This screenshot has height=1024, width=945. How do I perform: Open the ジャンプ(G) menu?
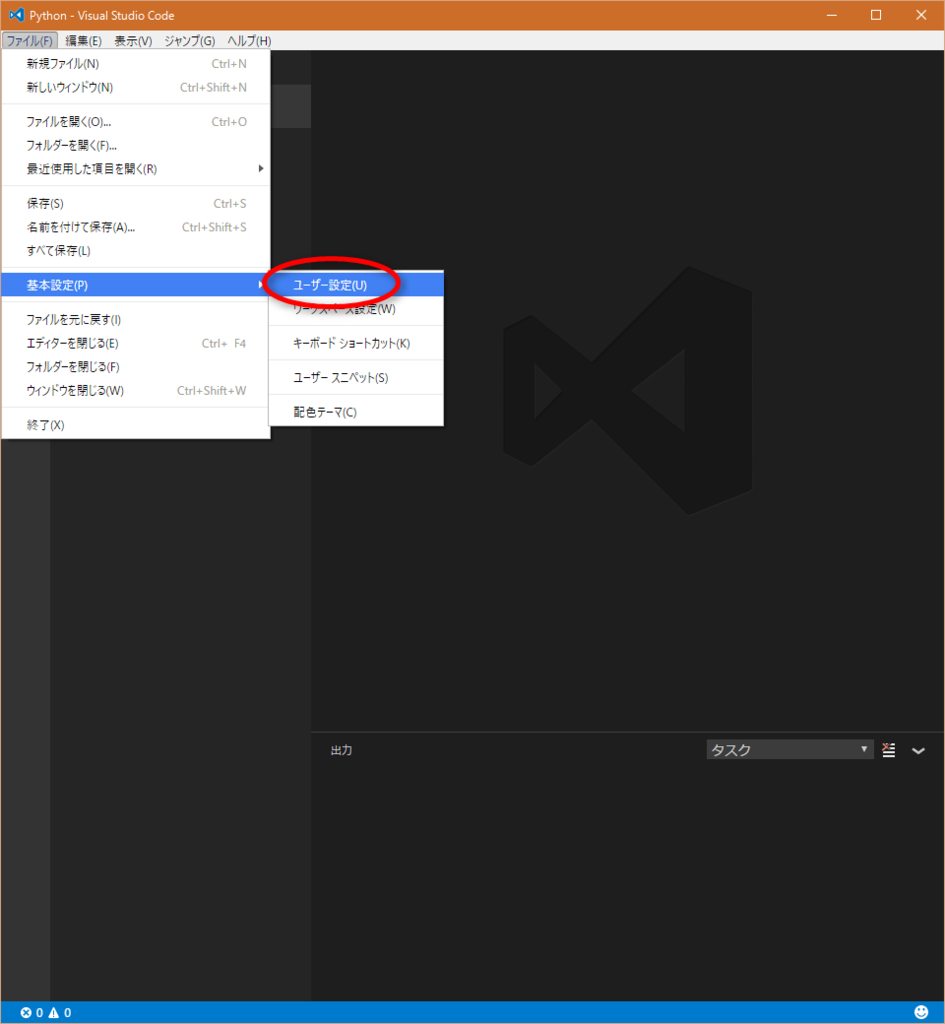pos(189,40)
